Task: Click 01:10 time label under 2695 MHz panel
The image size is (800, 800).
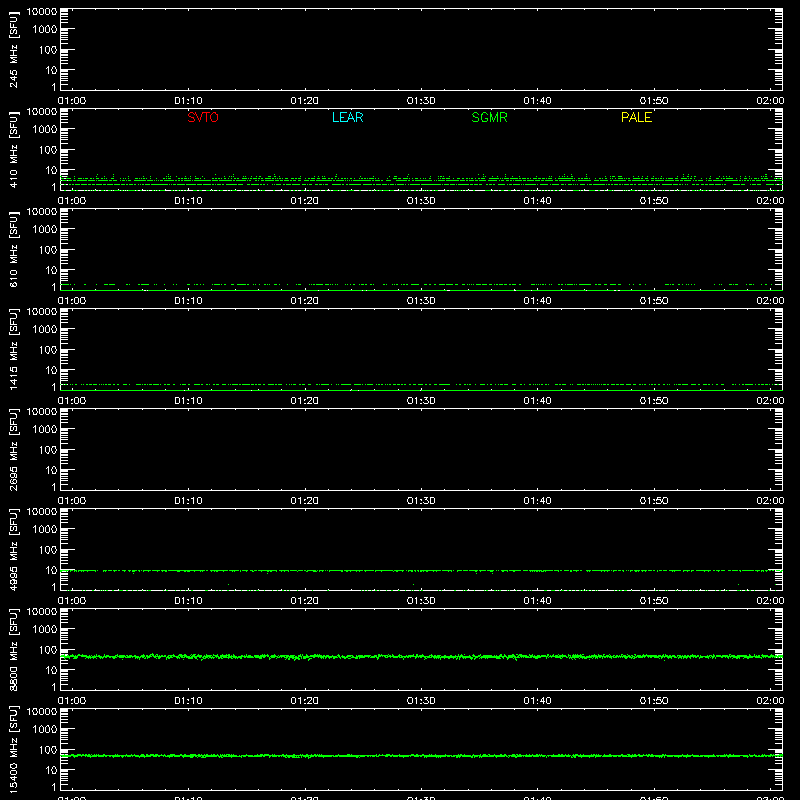Action: (x=188, y=501)
